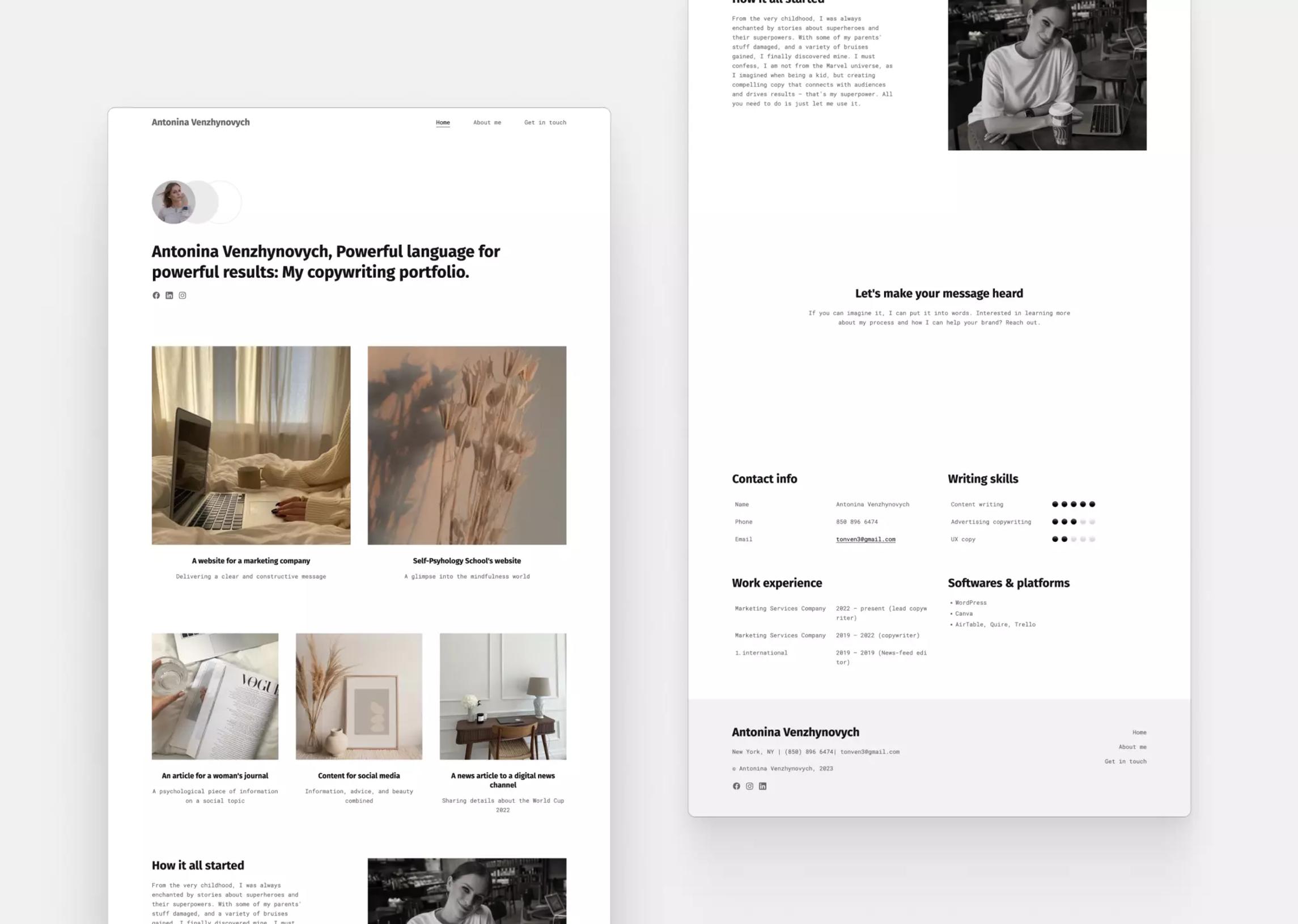Open woman's journal article Vogue thumbnail
1298x924 pixels.
tap(215, 696)
